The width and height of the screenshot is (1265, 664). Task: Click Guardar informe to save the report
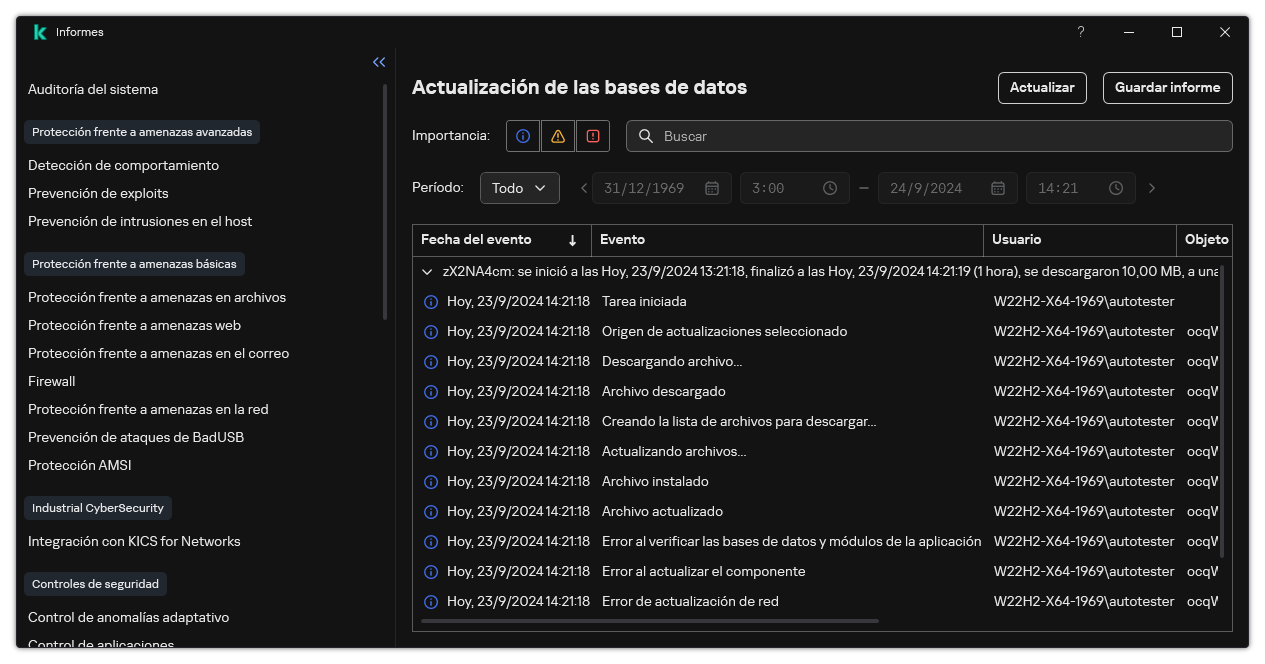click(x=1167, y=88)
